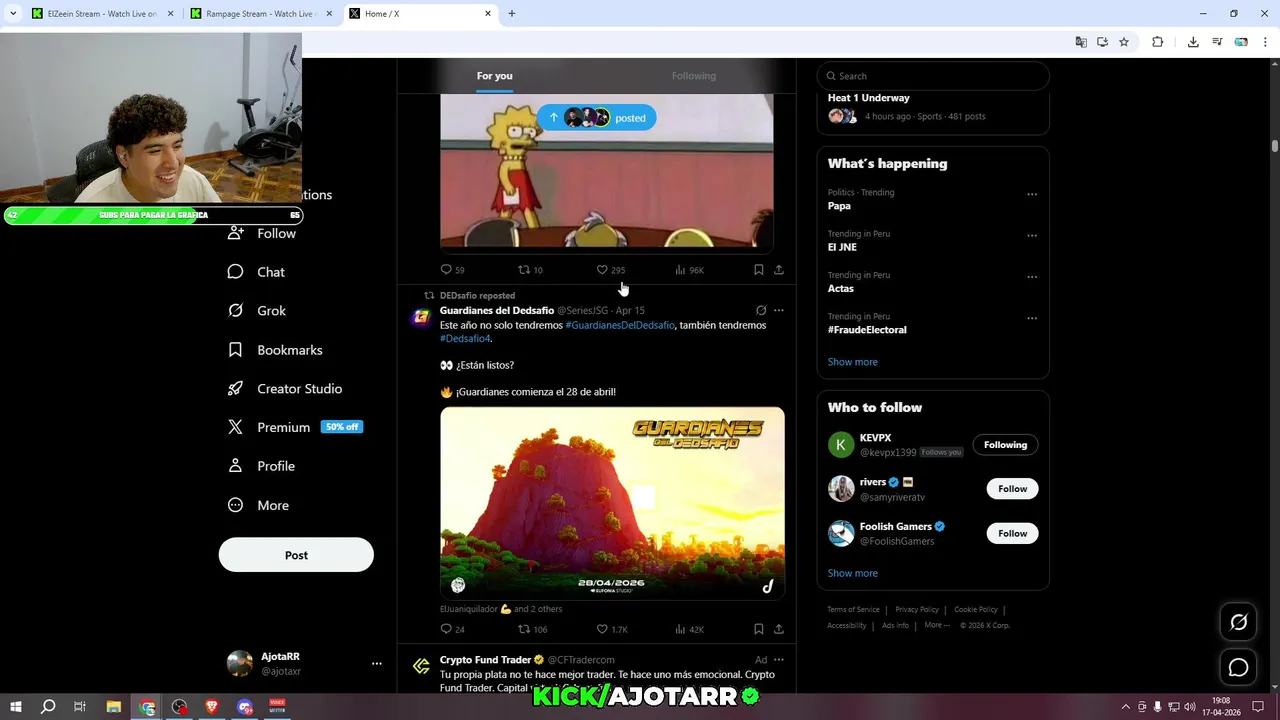Open Creator Studio rocket item

(x=285, y=389)
